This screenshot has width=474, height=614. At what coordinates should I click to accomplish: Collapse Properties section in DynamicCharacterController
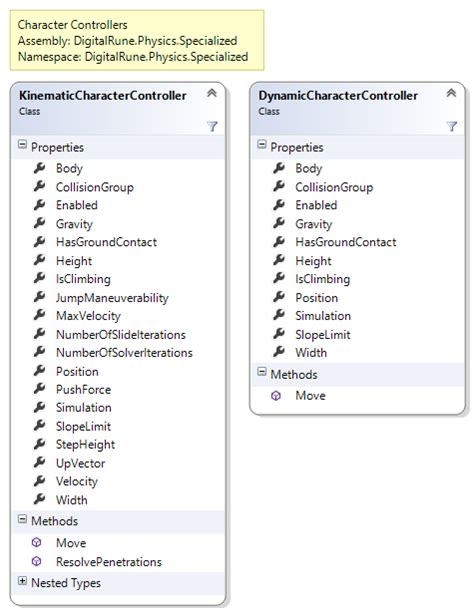click(262, 145)
